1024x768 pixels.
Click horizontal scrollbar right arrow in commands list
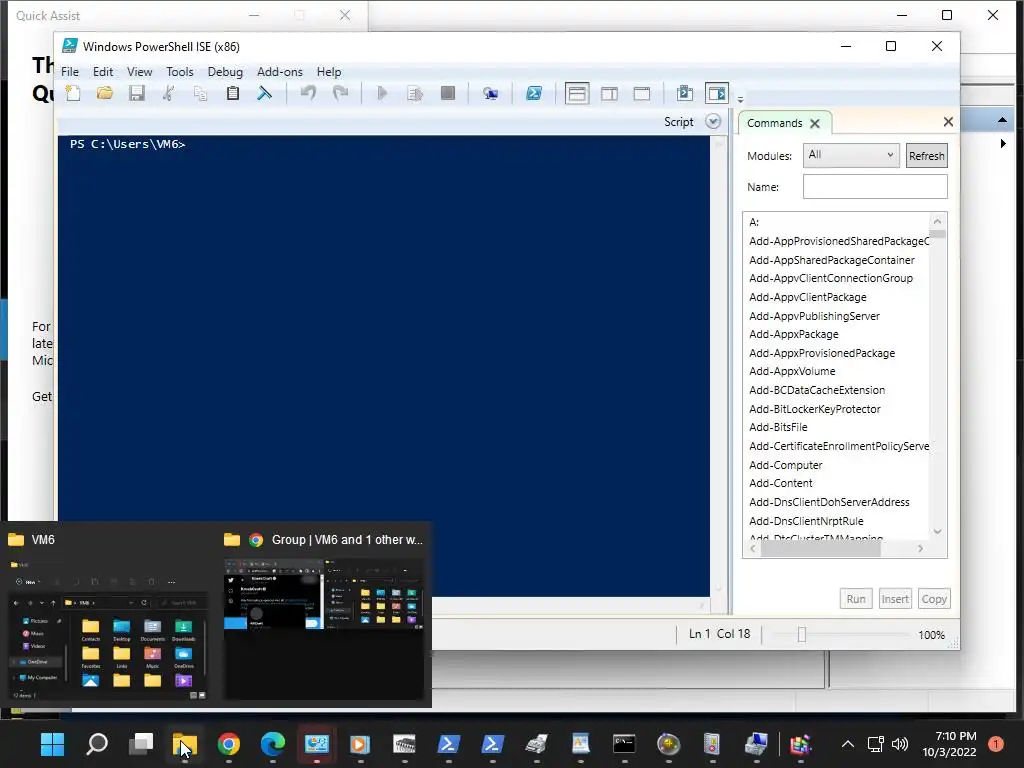[921, 549]
